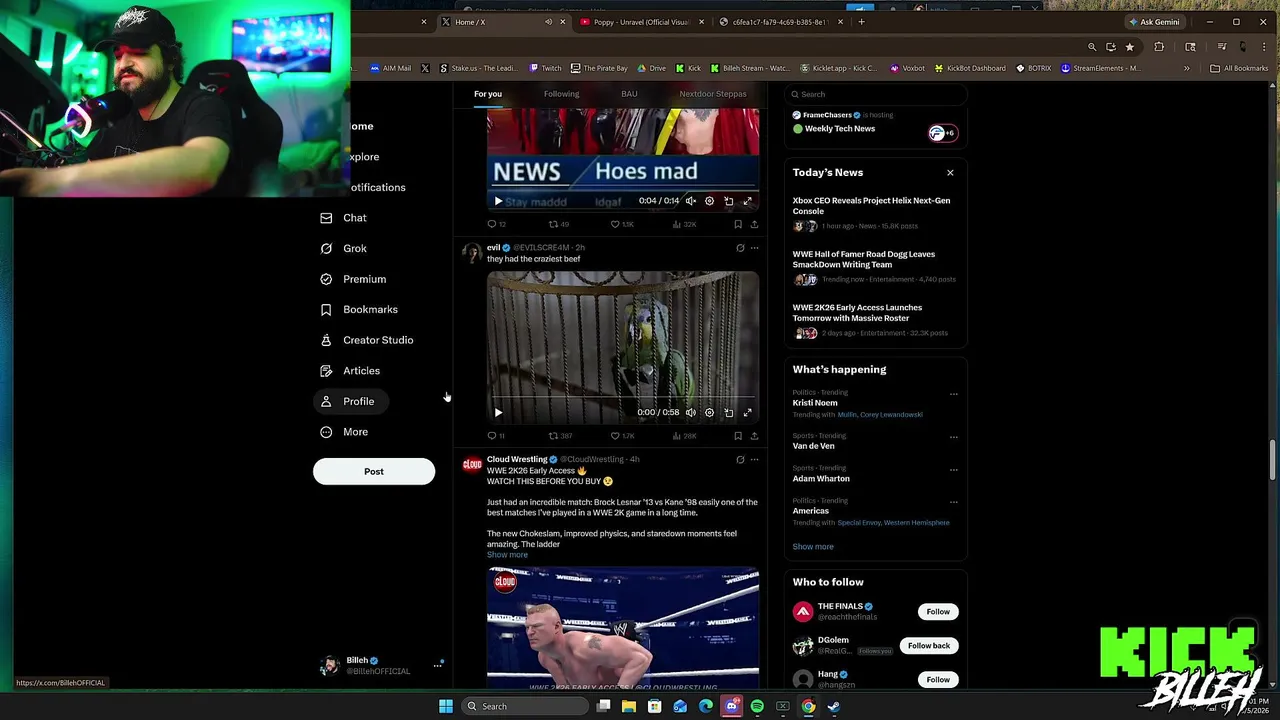Image resolution: width=1280 pixels, height=720 pixels.
Task: Switch to Poppy - Unravel browser tab
Action: pyautogui.click(x=643, y=22)
